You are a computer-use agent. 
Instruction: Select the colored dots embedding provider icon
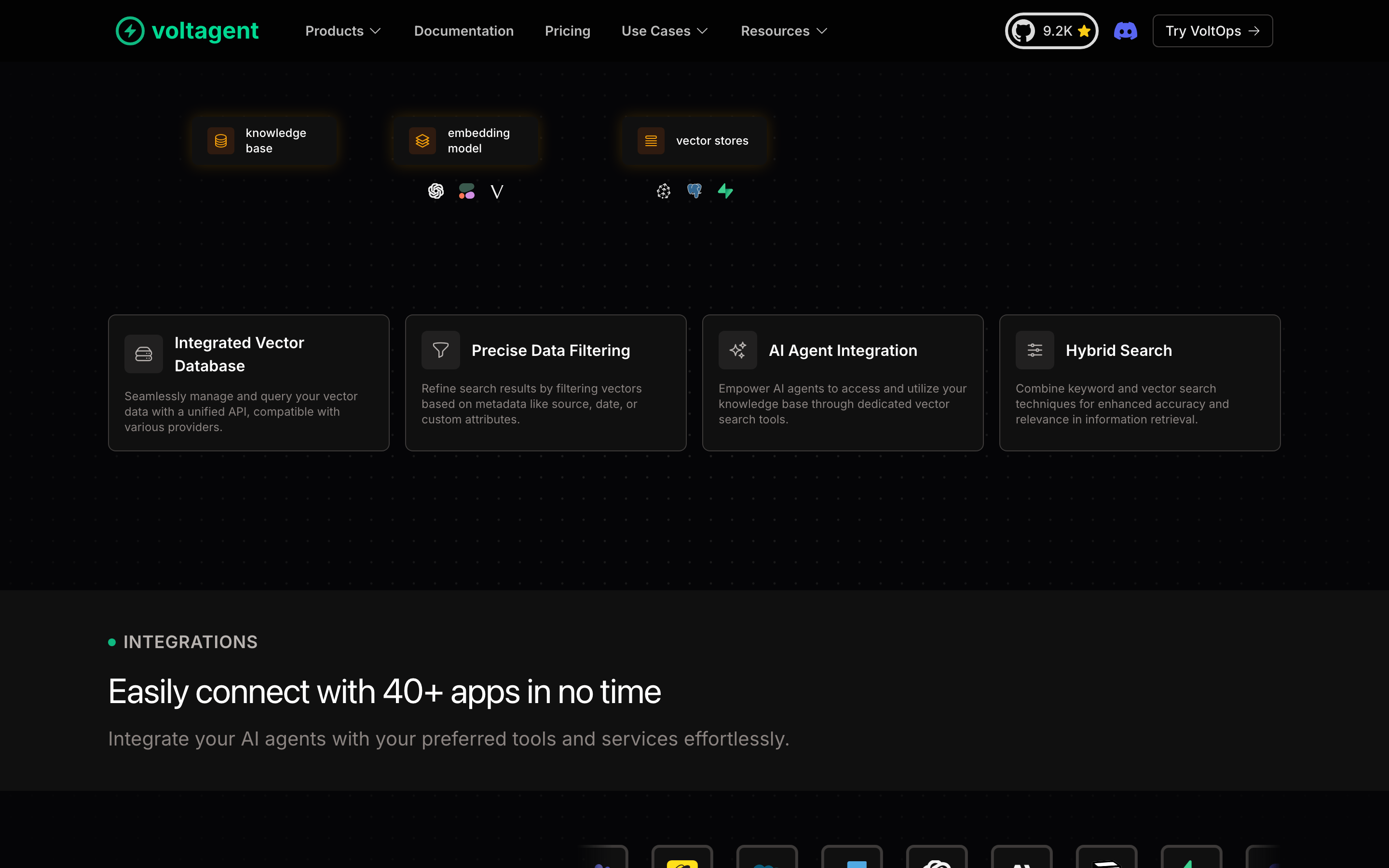point(467,191)
